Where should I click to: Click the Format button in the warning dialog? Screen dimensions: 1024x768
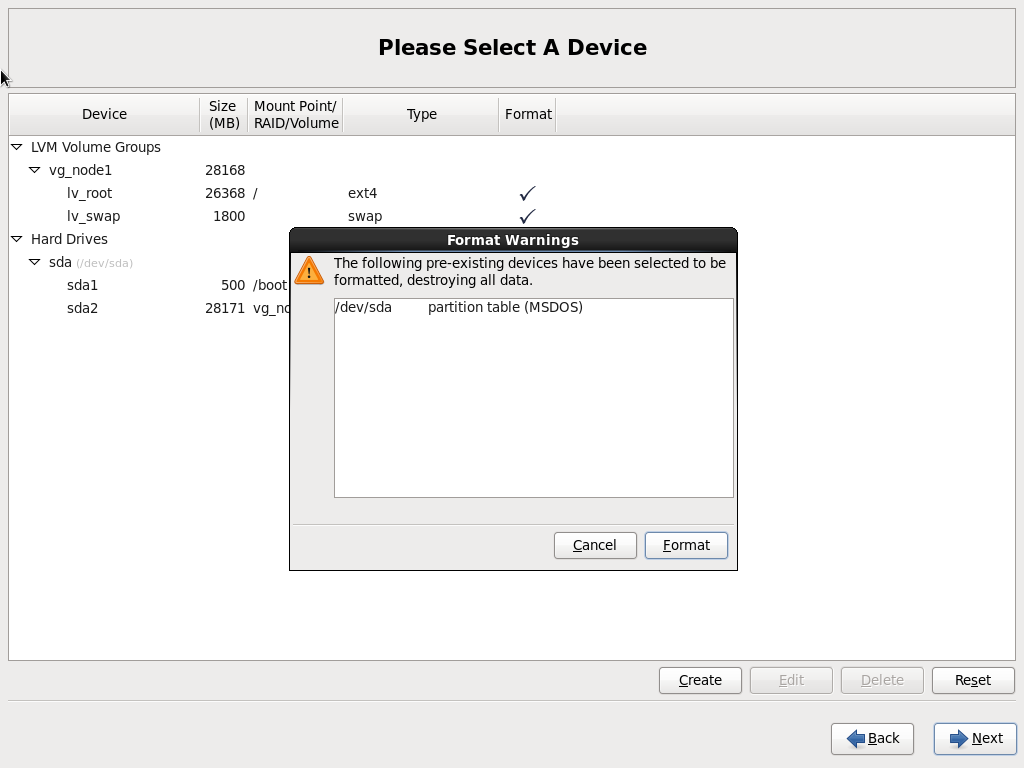click(x=686, y=545)
